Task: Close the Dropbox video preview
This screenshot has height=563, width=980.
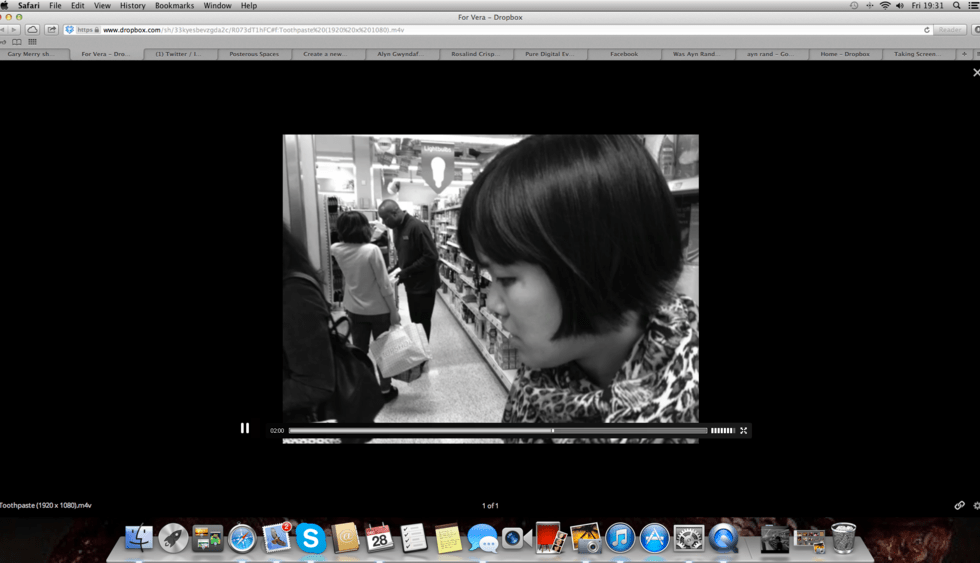Action: (976, 73)
